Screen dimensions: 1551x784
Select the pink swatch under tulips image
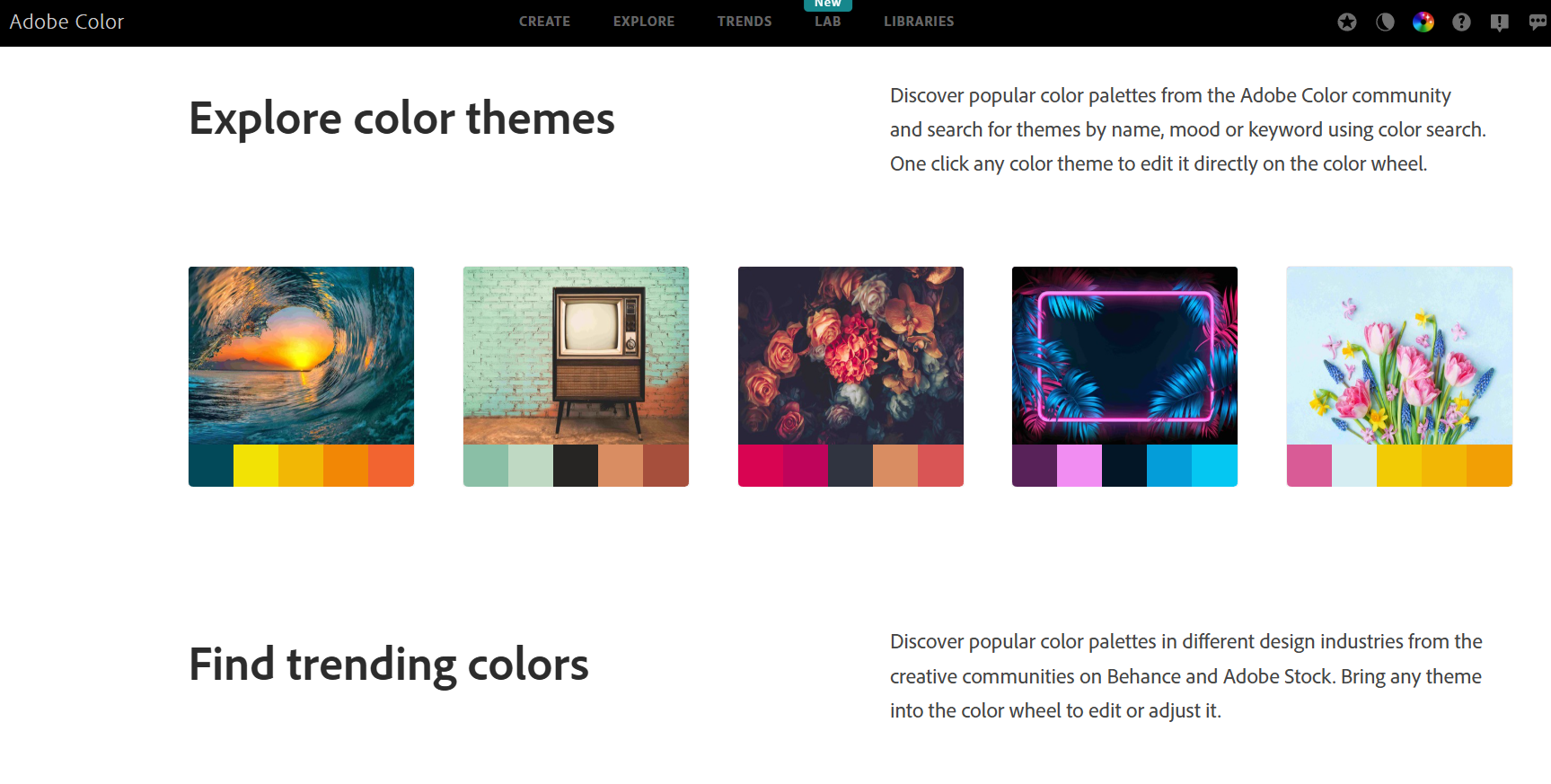(x=1309, y=465)
